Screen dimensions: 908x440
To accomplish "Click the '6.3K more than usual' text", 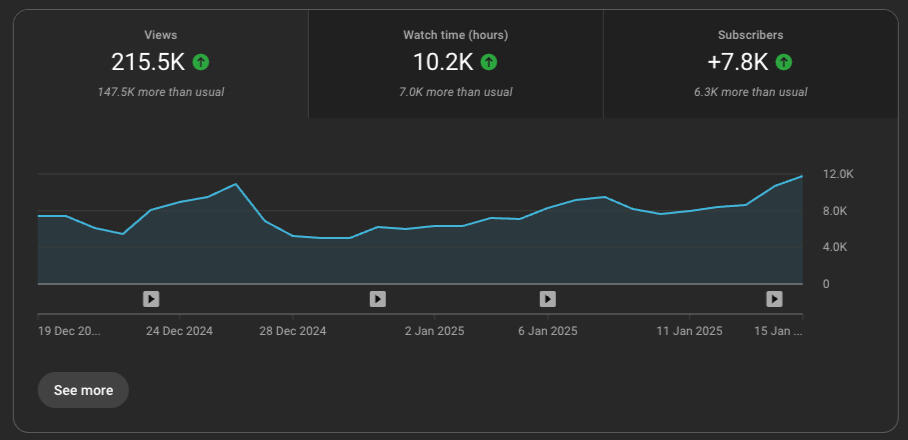I will tap(750, 92).
